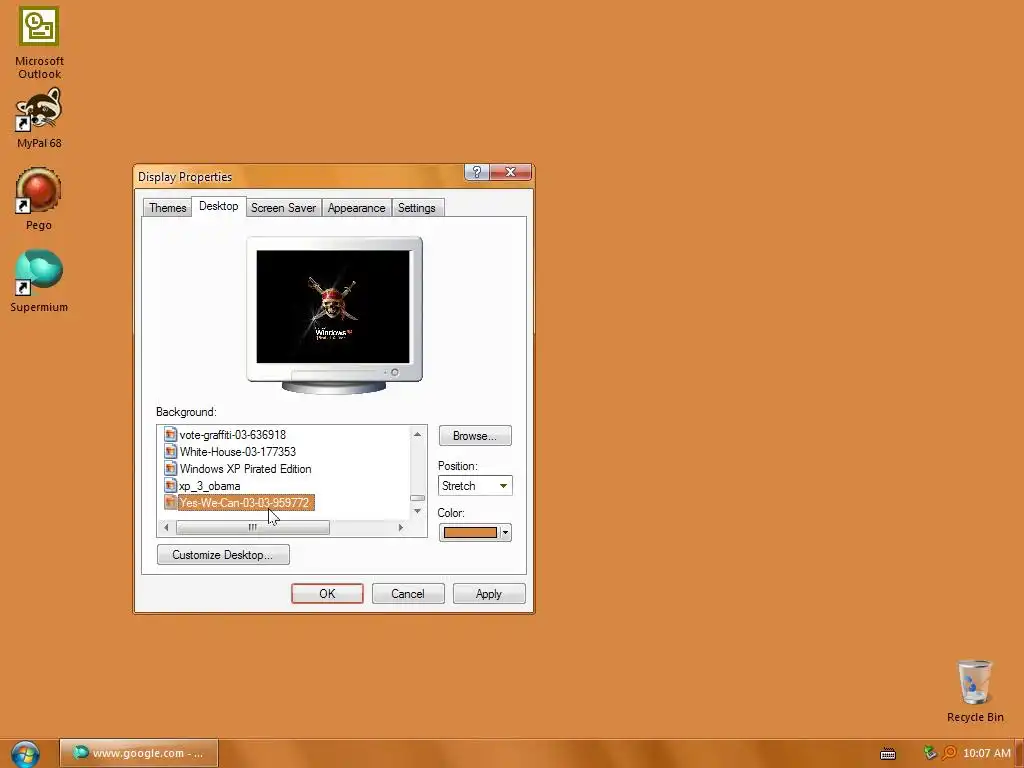Click background list scroll left arrow
The image size is (1024, 768).
pyautogui.click(x=167, y=528)
